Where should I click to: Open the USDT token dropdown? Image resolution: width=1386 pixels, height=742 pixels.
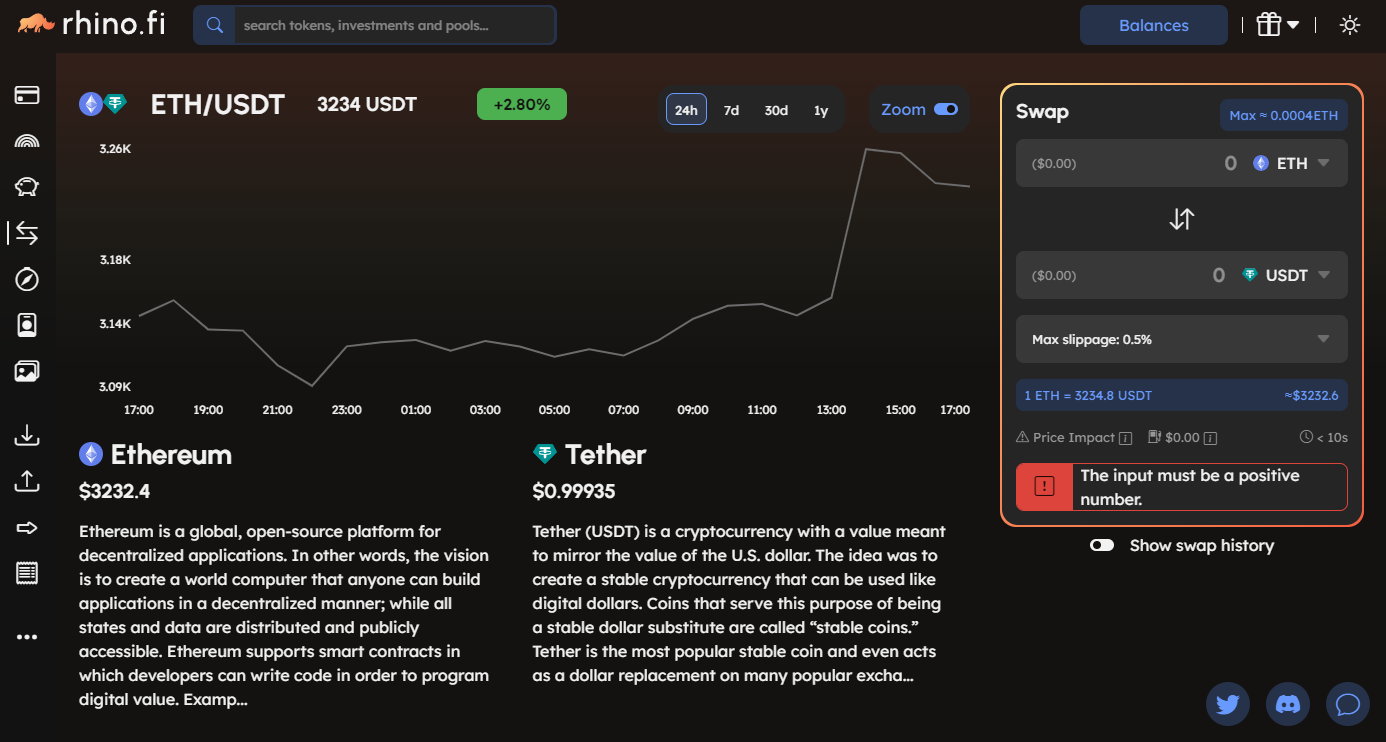(x=1287, y=275)
